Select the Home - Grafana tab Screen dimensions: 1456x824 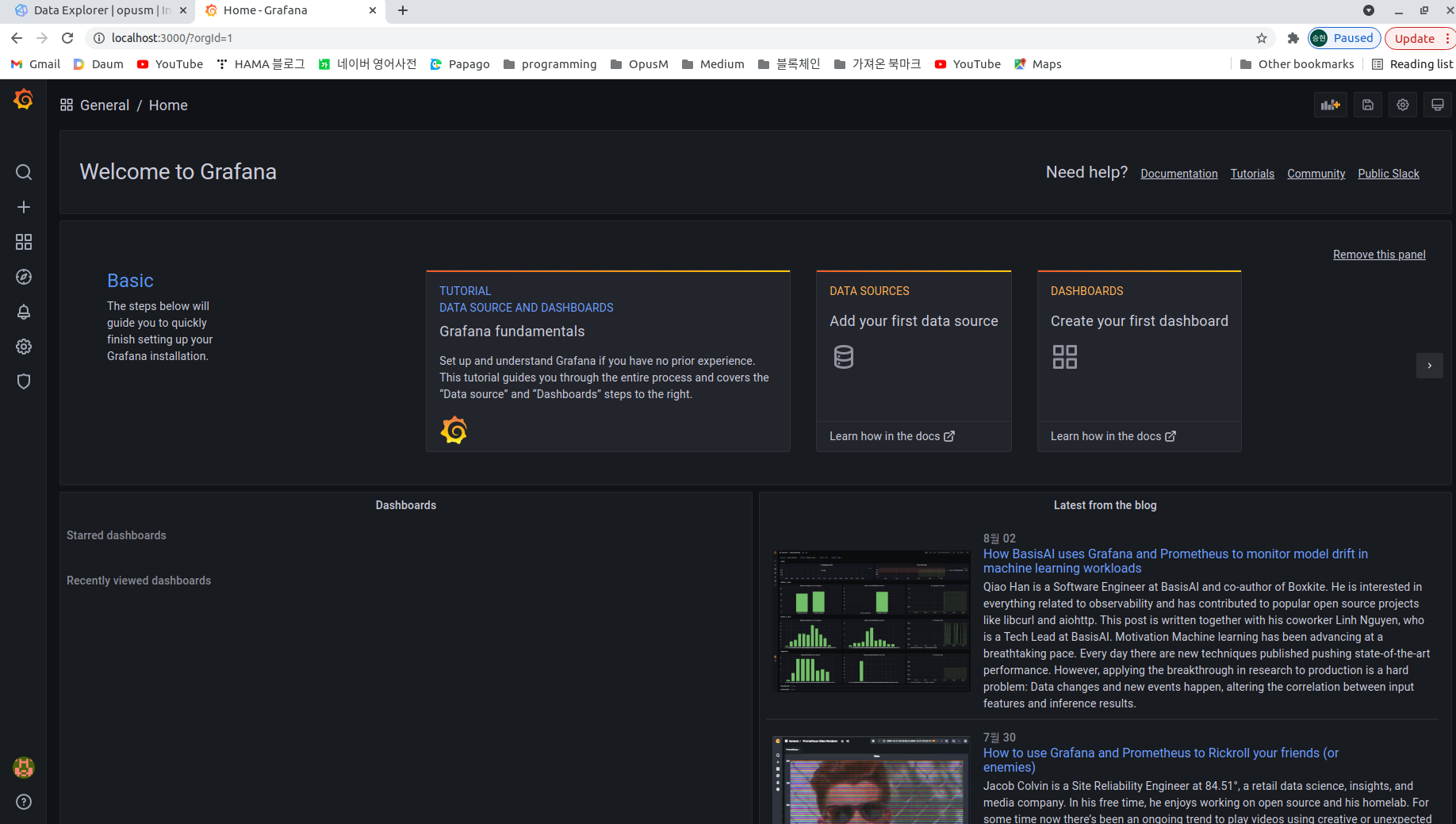[x=290, y=10]
